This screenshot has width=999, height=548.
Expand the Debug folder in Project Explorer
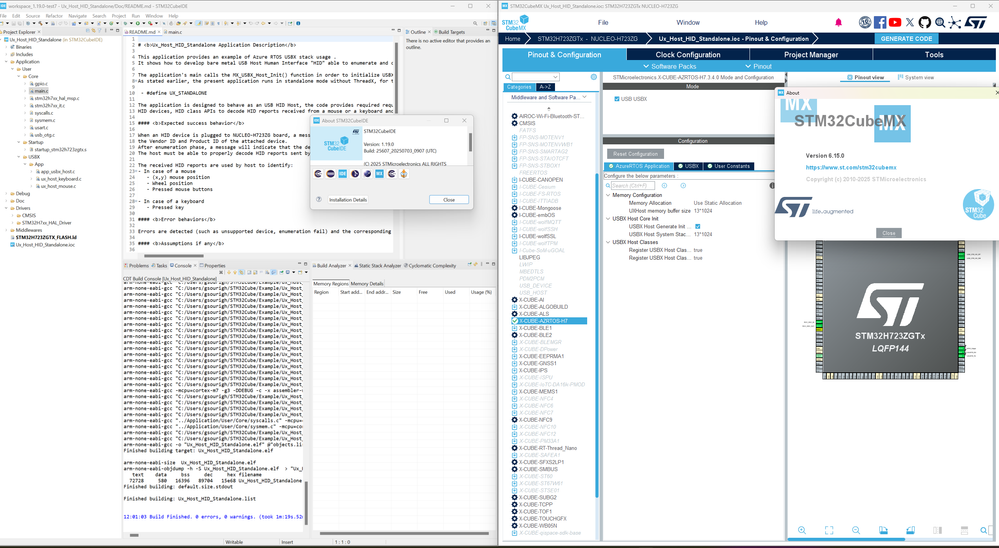[6, 193]
